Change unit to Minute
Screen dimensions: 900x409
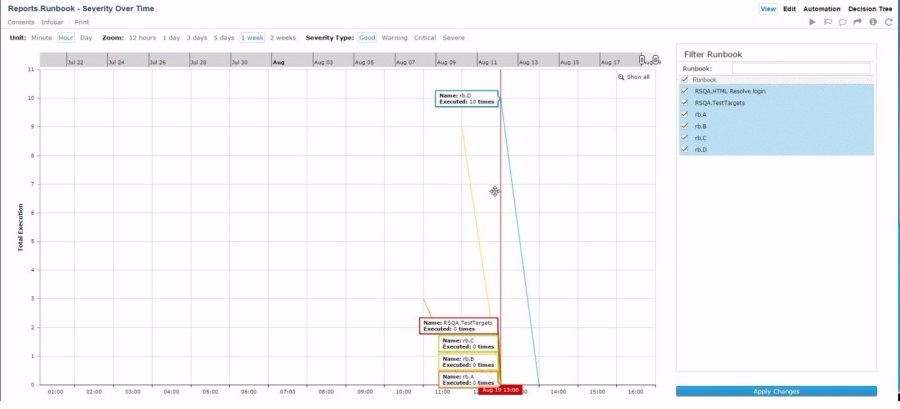[x=41, y=37]
